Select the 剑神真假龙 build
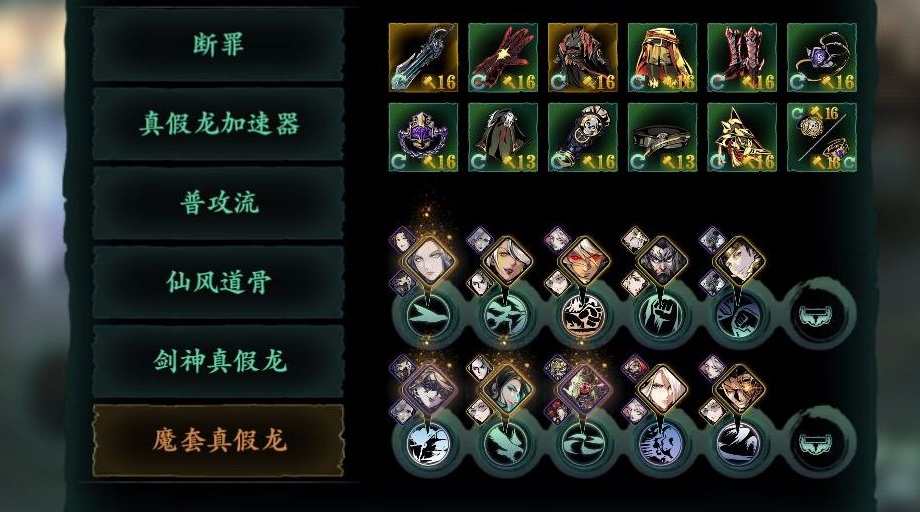The width and height of the screenshot is (920, 512). (x=218, y=361)
